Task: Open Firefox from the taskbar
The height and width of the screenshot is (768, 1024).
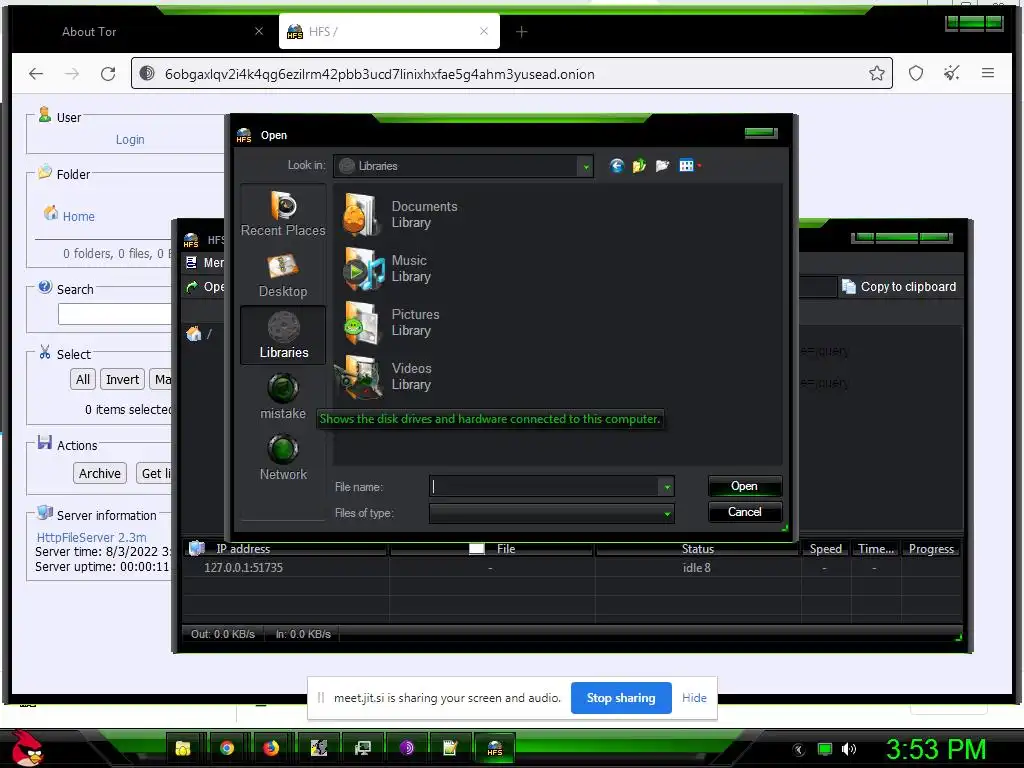Action: [271, 748]
